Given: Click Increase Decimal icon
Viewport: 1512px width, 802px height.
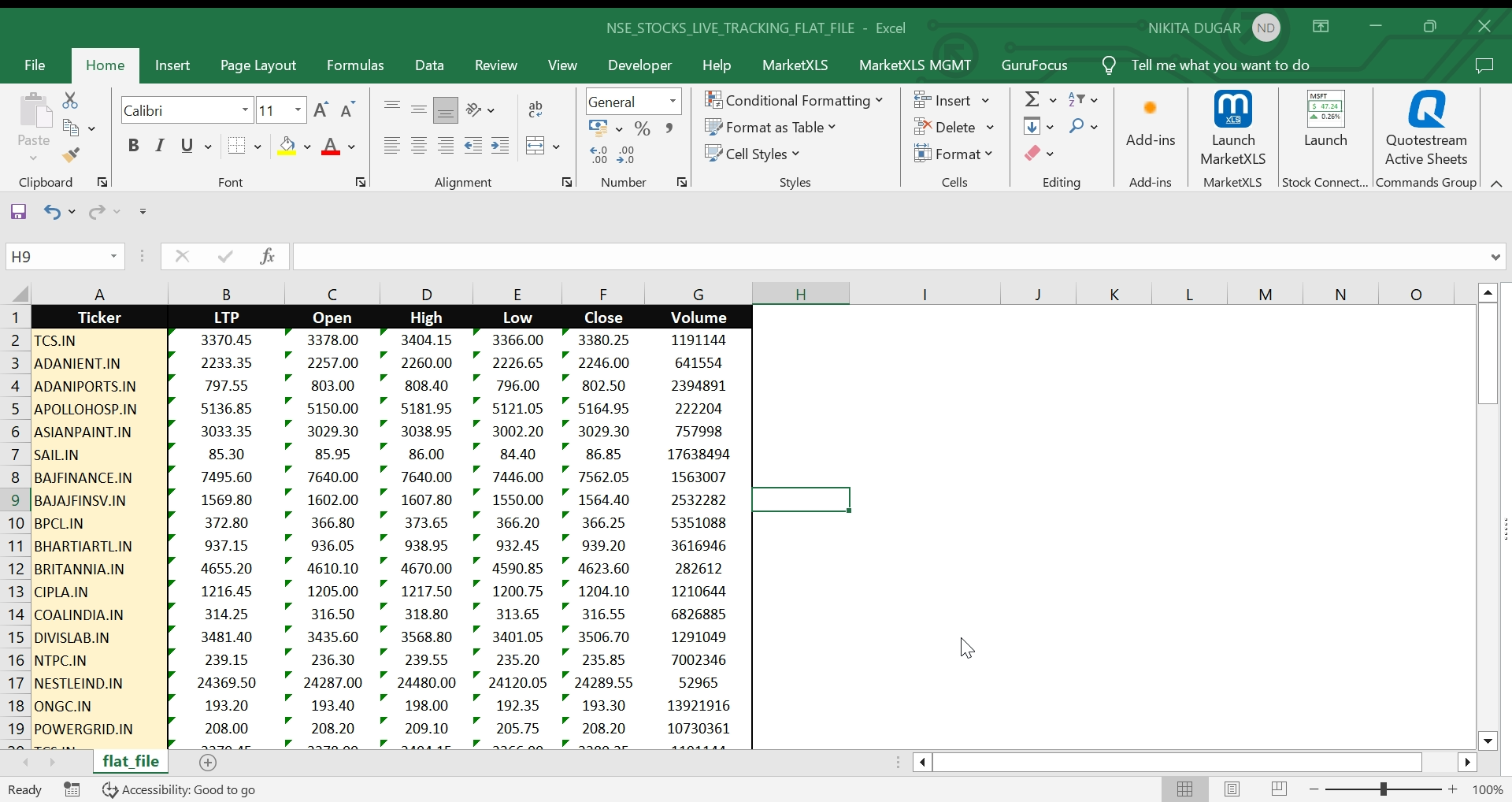Looking at the screenshot, I should (598, 154).
